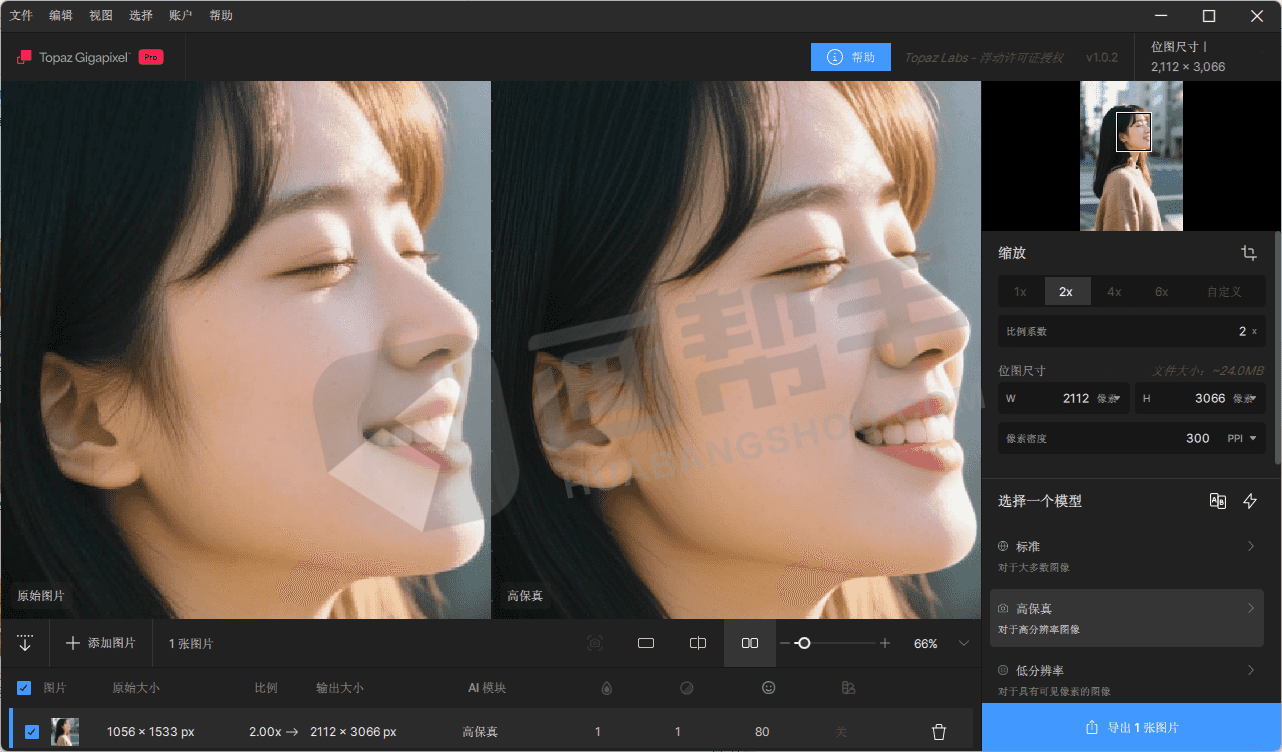Click the zoom in plus icon
The width and height of the screenshot is (1282, 752).
pyautogui.click(x=884, y=643)
